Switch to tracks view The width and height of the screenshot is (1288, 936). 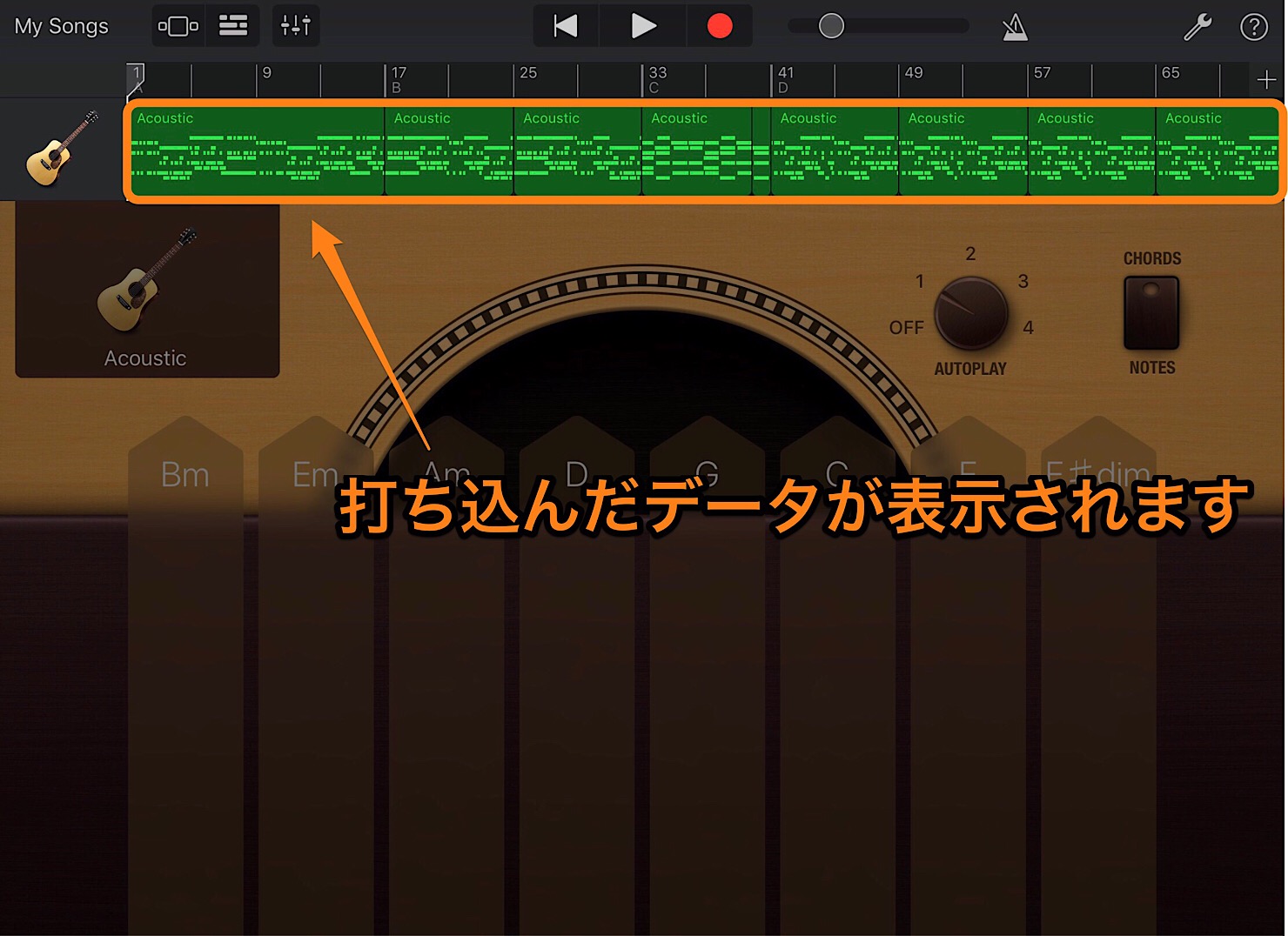click(x=232, y=26)
